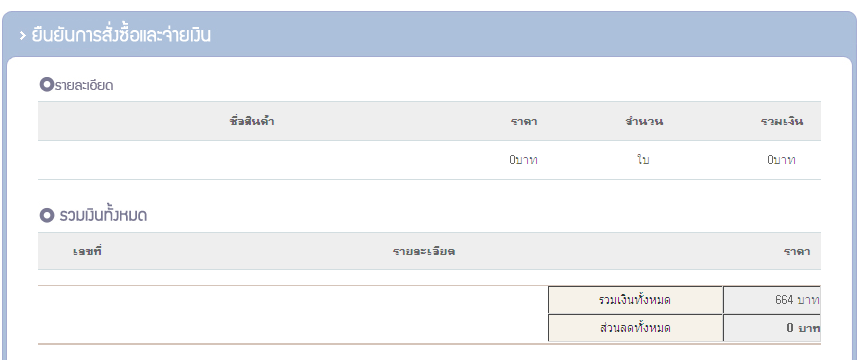This screenshot has height=360, width=861.
Task: Click the ชื่อสินค้า column header
Action: click(x=252, y=121)
